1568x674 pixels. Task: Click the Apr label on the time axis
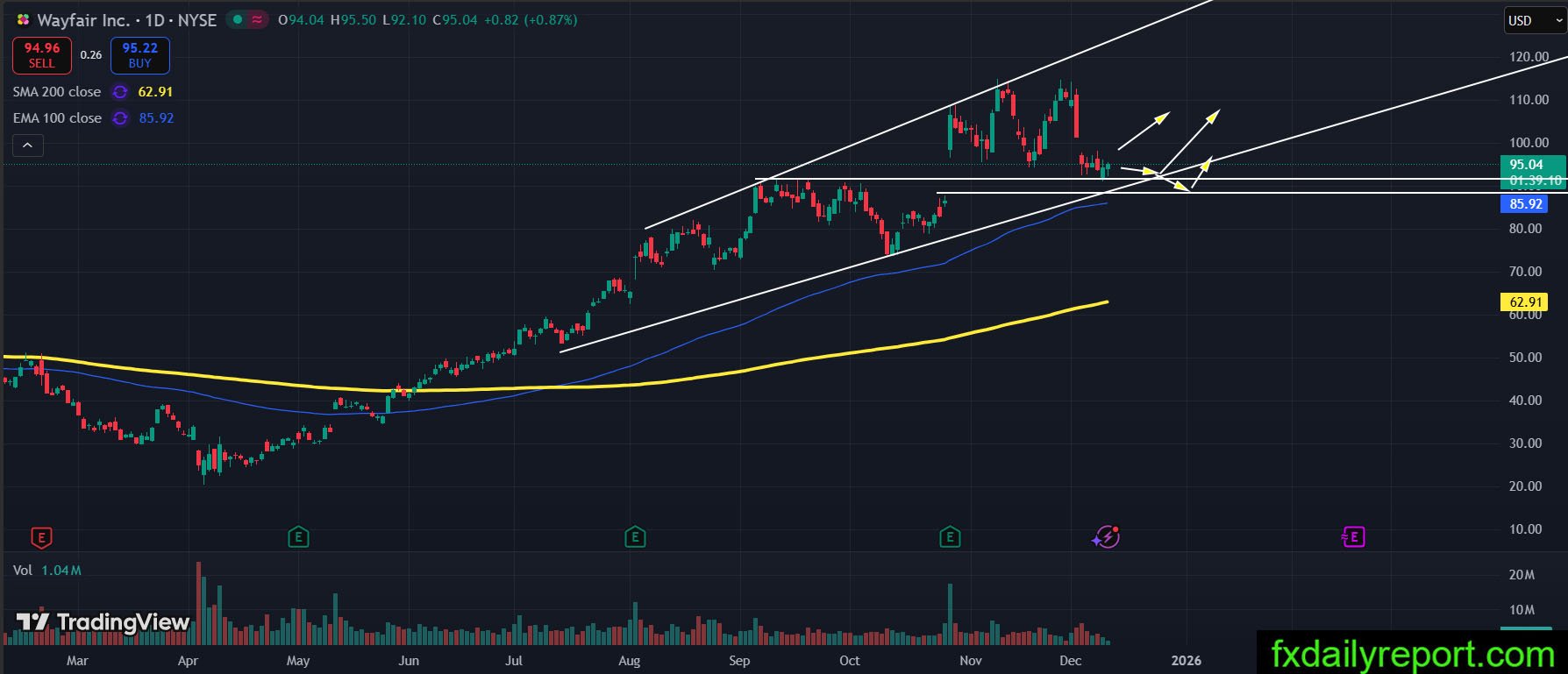pos(188,661)
